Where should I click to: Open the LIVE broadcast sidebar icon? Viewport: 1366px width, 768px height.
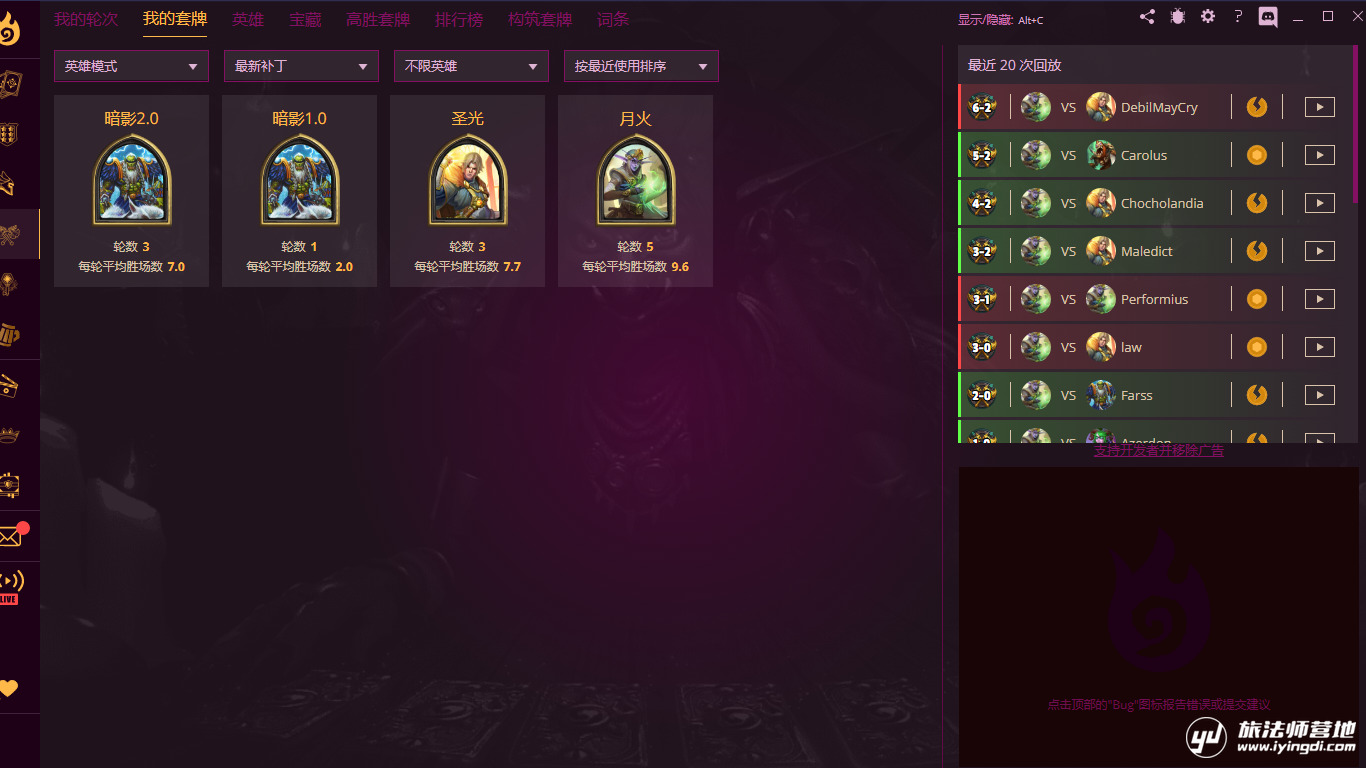pos(10,586)
